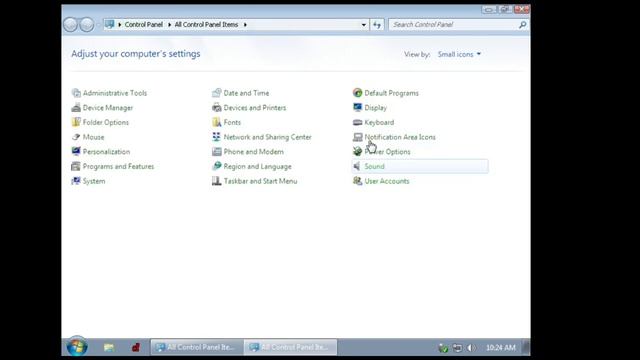Viewport: 640px width, 360px height.
Task: Click the red pinned taskbar application icon
Action: (x=136, y=347)
